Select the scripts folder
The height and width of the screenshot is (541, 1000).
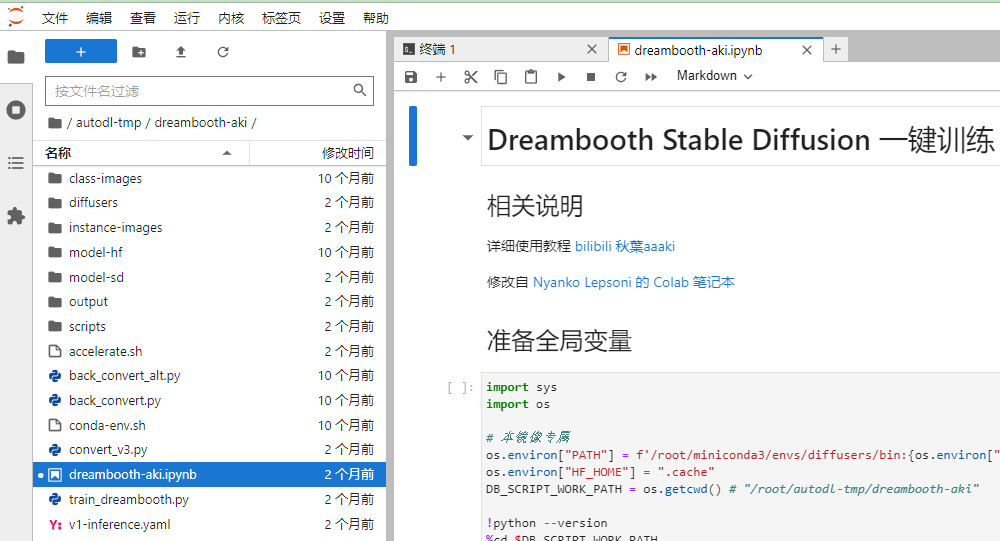coord(209,326)
